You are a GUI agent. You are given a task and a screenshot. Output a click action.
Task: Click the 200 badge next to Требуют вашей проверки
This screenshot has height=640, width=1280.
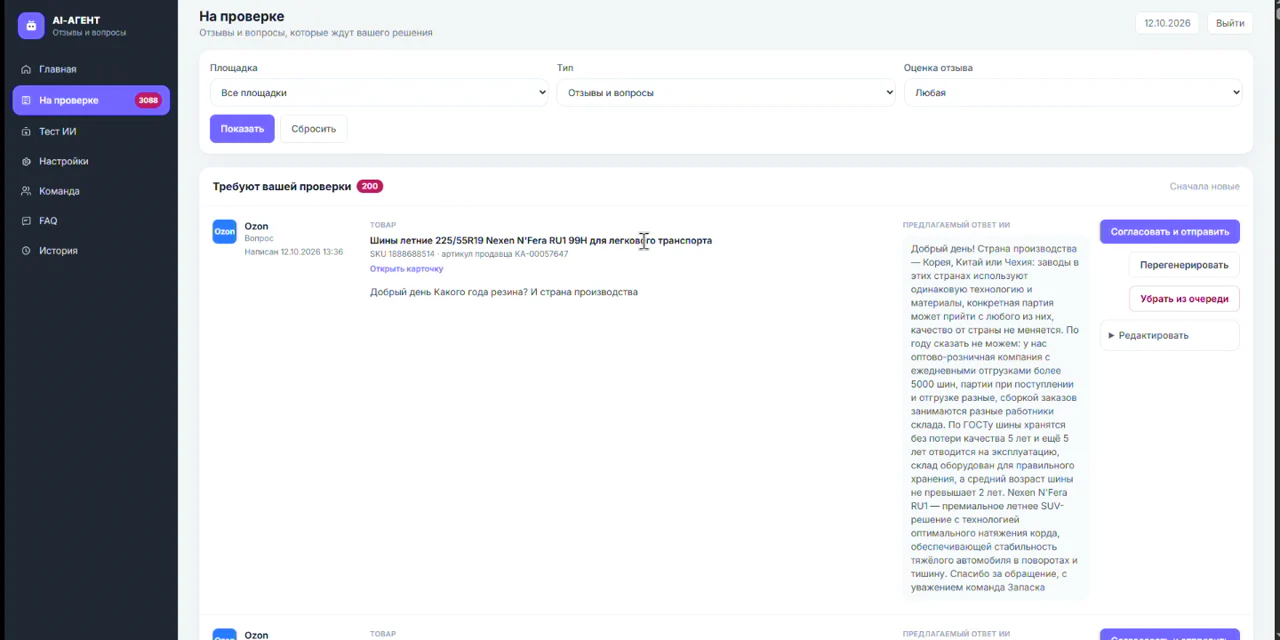coord(370,186)
